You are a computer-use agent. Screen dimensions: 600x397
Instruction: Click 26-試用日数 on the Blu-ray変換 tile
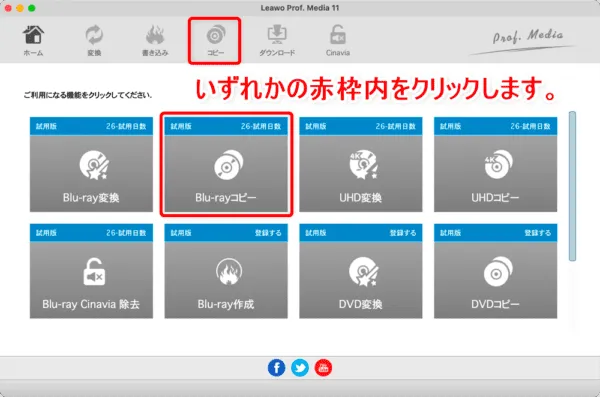point(126,126)
